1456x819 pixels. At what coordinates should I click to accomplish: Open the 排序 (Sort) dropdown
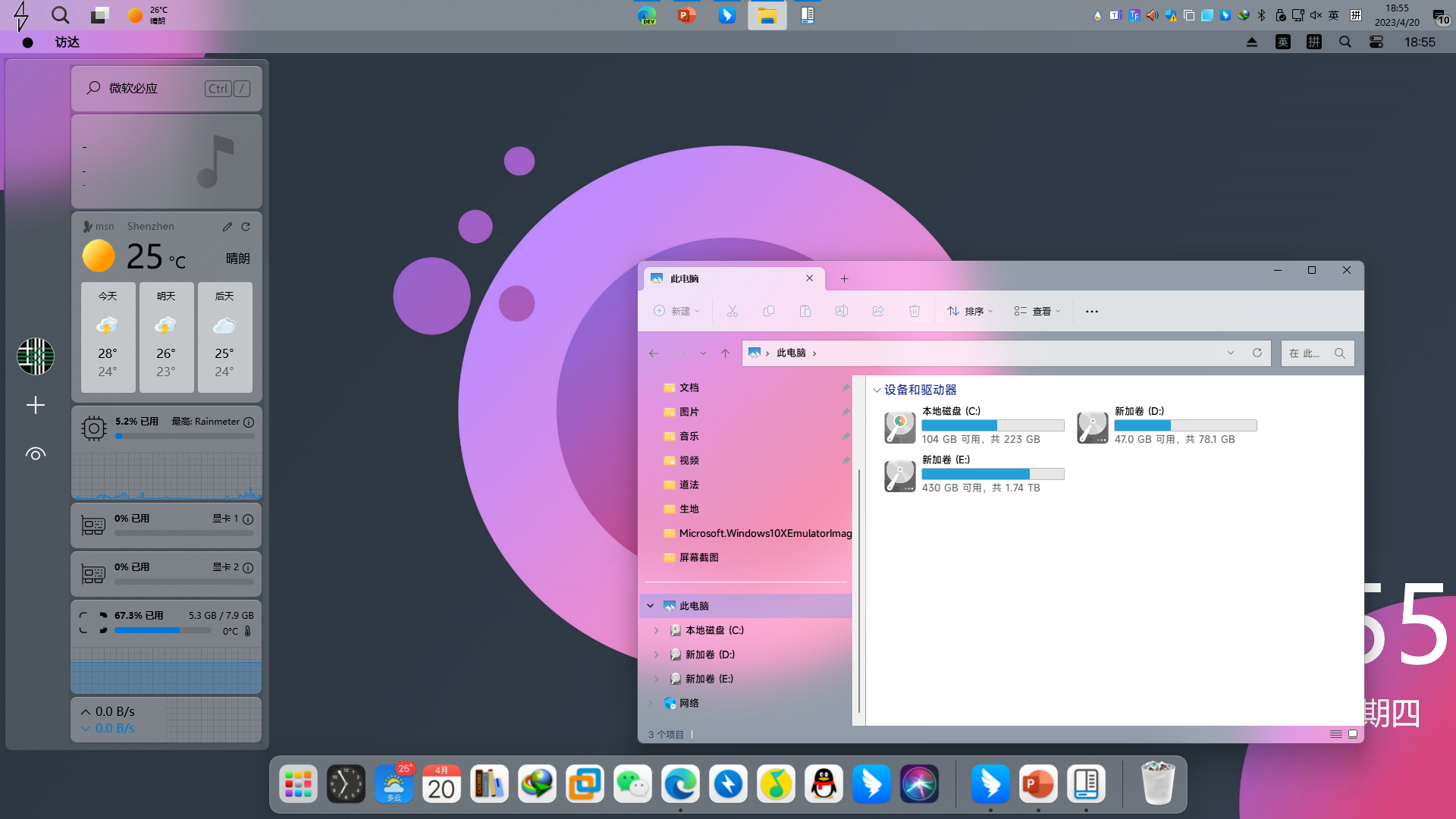[970, 311]
